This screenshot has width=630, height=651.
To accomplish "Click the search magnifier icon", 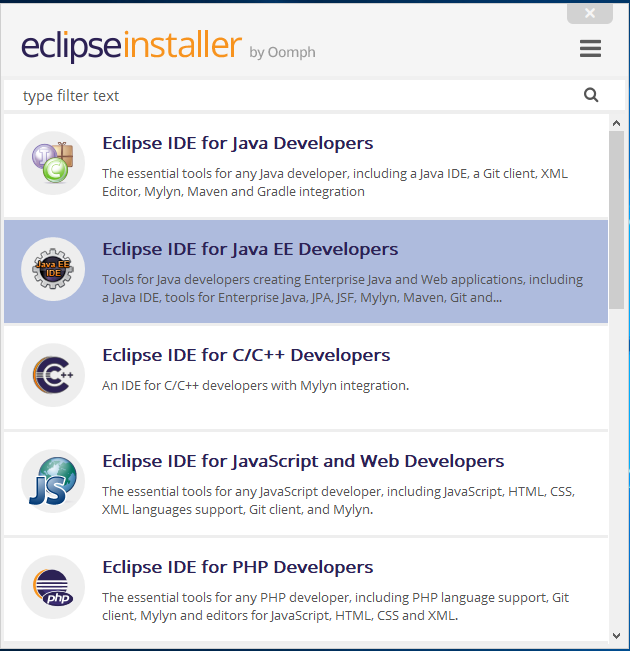I will click(x=591, y=95).
